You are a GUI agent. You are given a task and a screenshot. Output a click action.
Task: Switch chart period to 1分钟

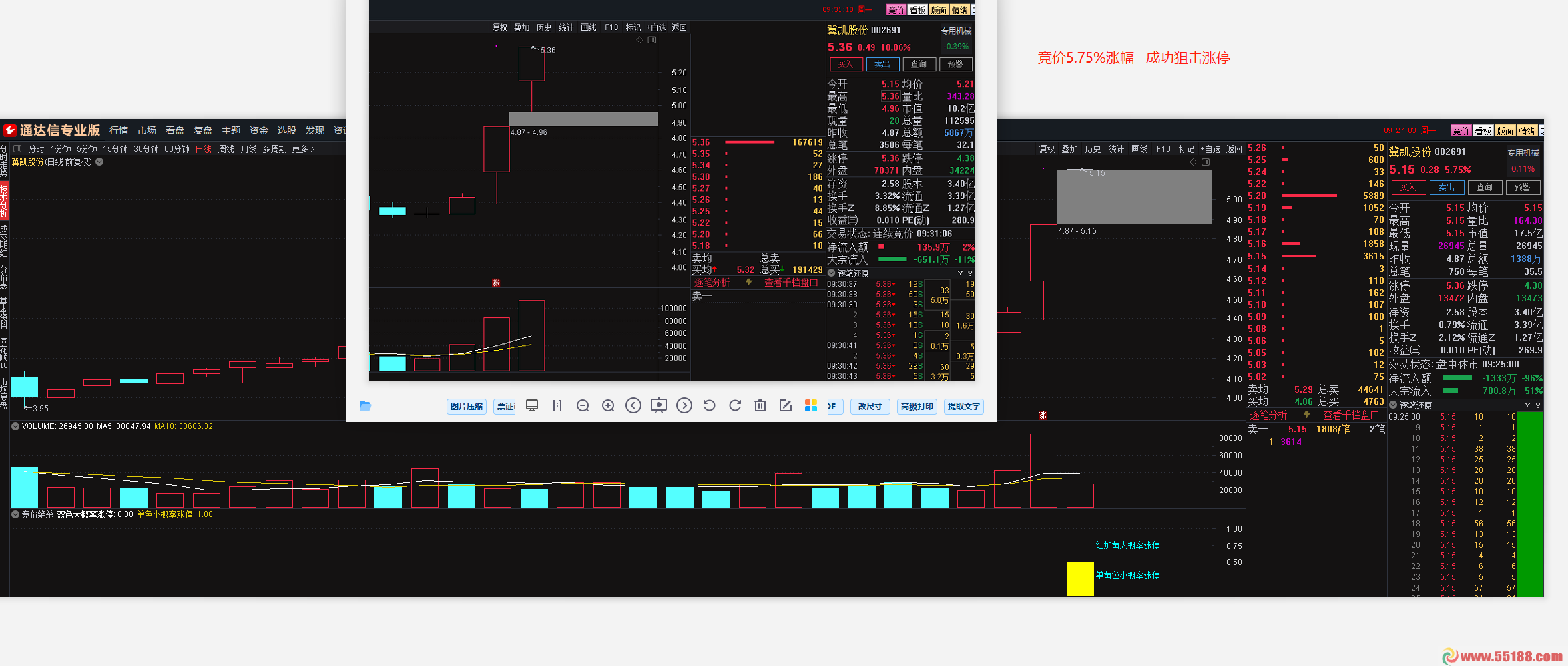[x=61, y=150]
